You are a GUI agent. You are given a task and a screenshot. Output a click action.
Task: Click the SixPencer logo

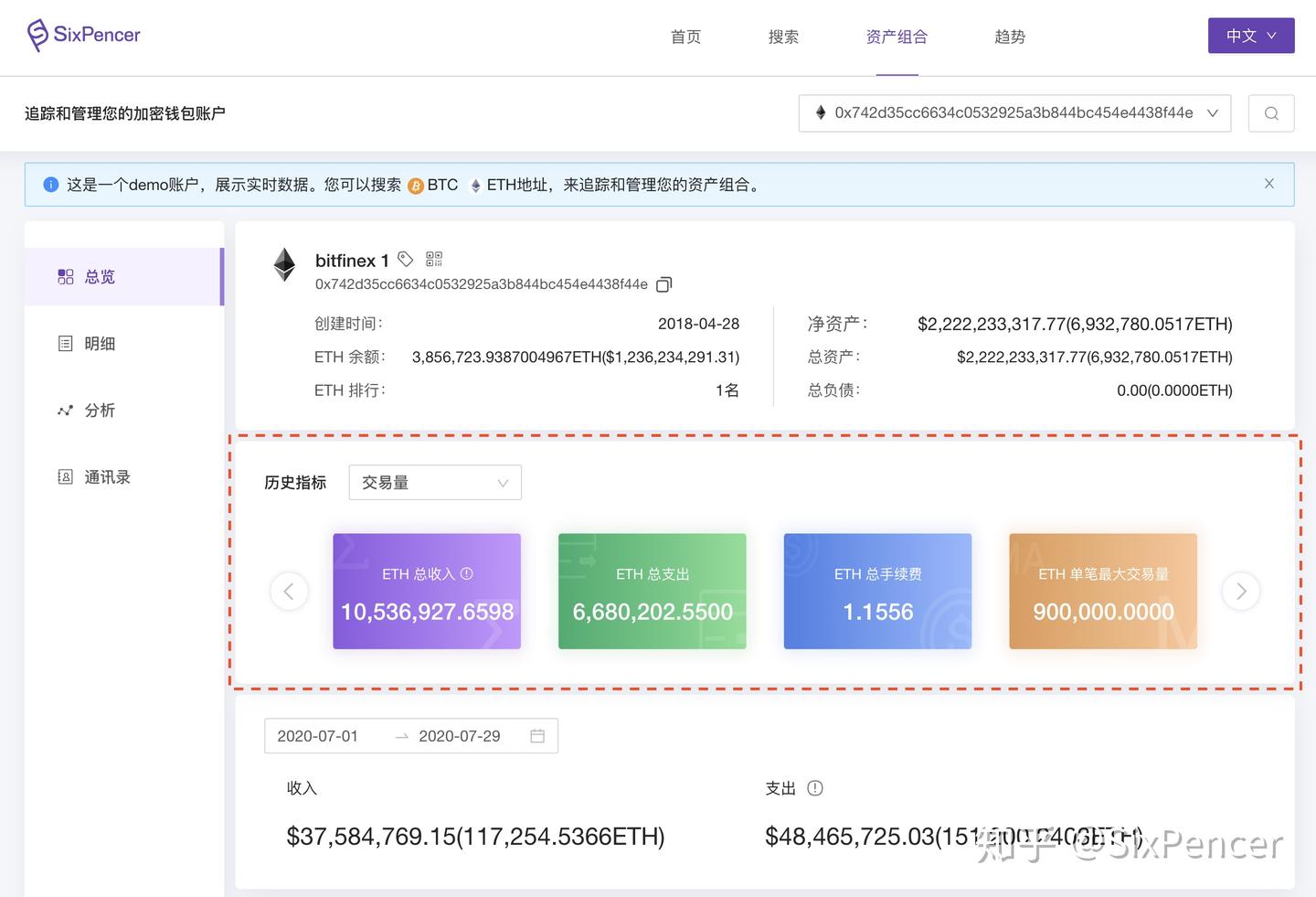[x=83, y=35]
